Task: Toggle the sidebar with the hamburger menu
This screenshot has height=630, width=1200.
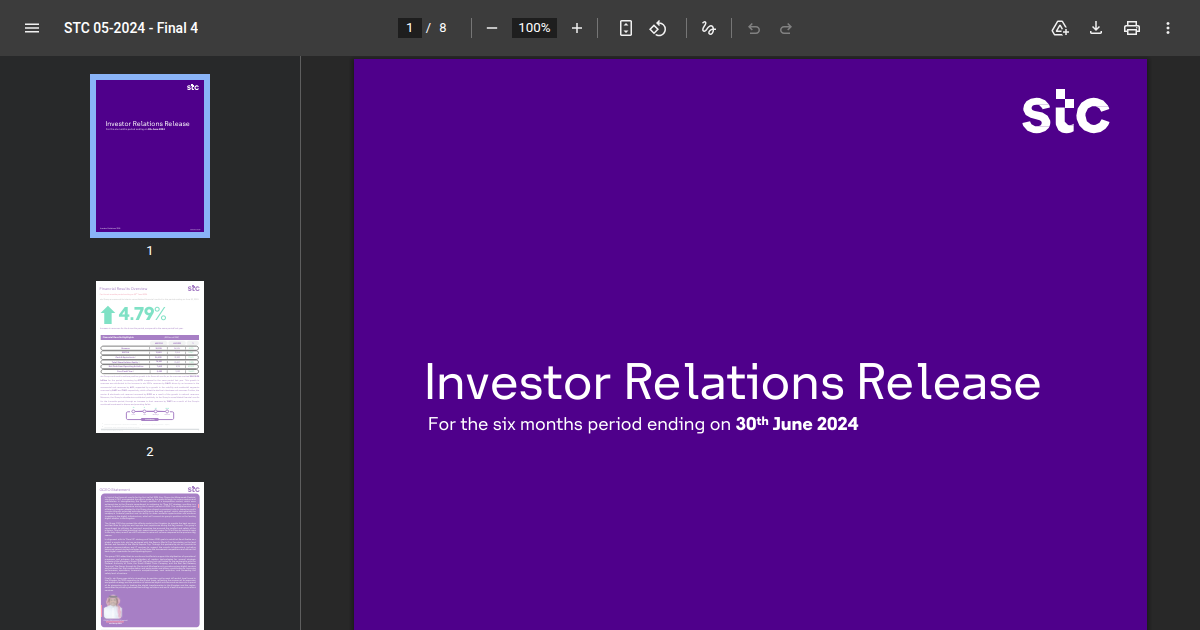Action: (x=32, y=28)
